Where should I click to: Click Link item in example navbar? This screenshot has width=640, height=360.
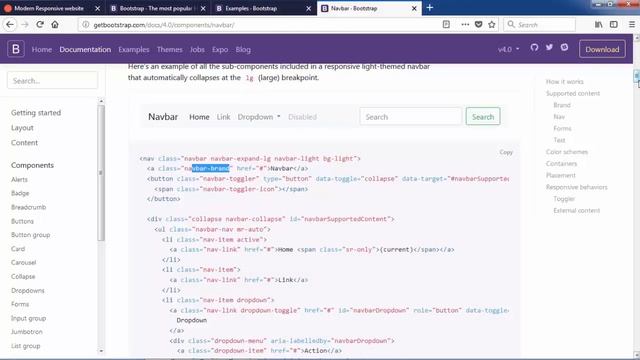[x=223, y=117]
